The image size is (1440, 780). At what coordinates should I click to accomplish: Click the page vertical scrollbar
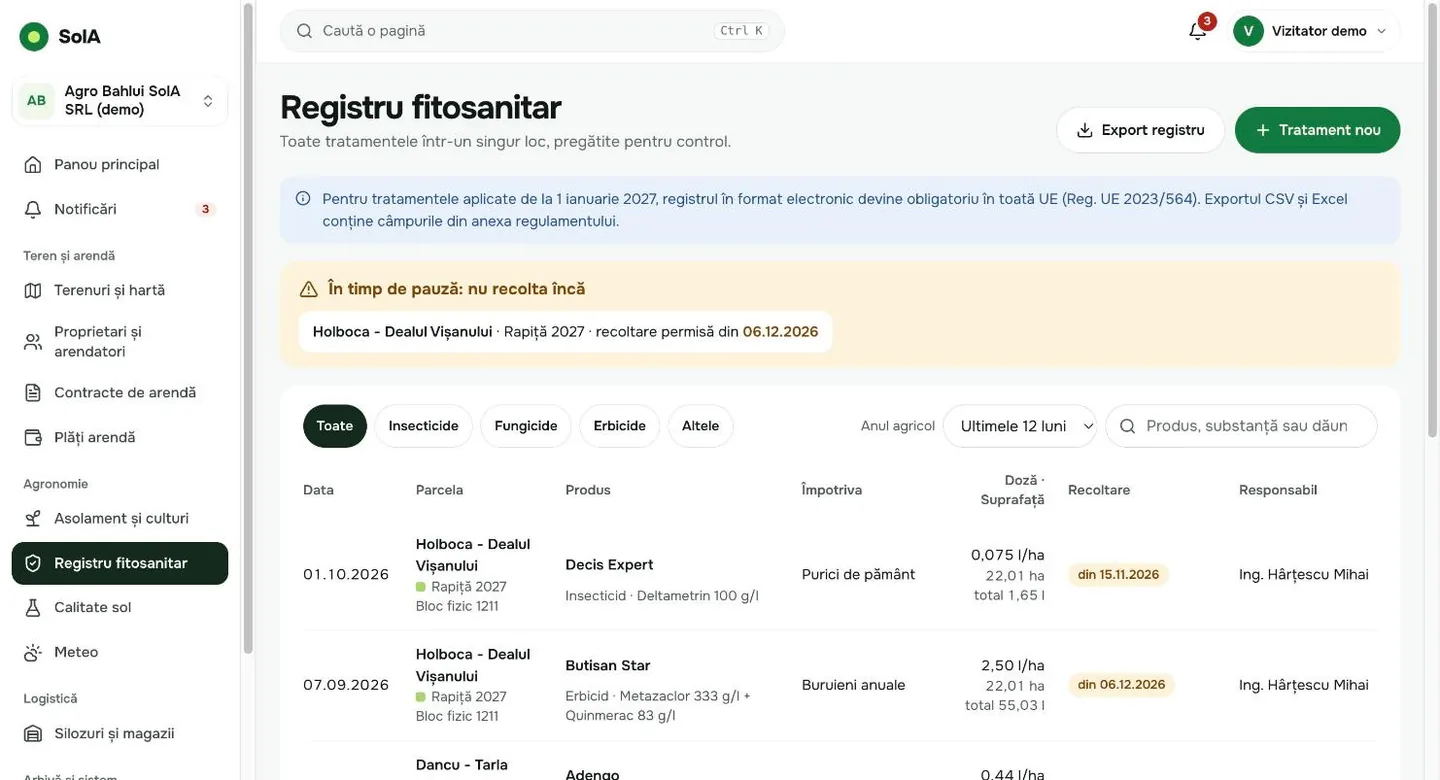coord(1432,220)
